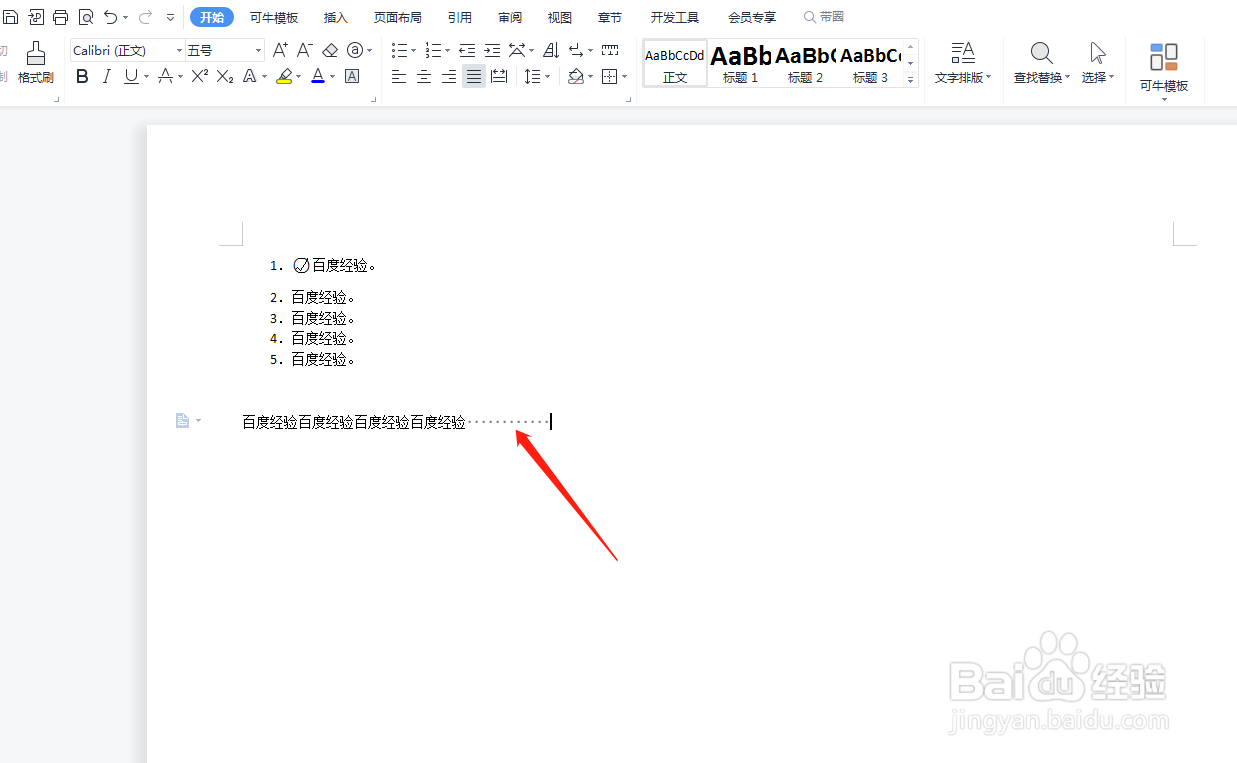Toggle Italic formatting
The height and width of the screenshot is (763, 1237).
click(106, 76)
